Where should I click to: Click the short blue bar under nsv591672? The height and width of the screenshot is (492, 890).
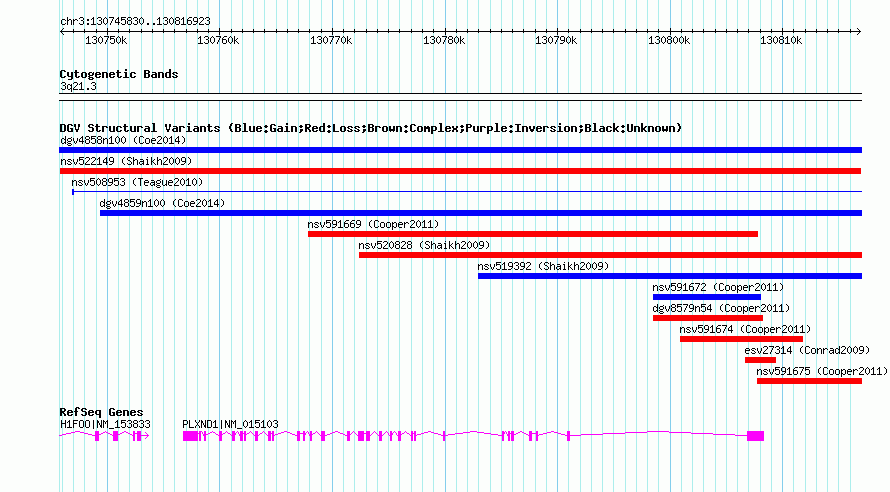coord(707,297)
